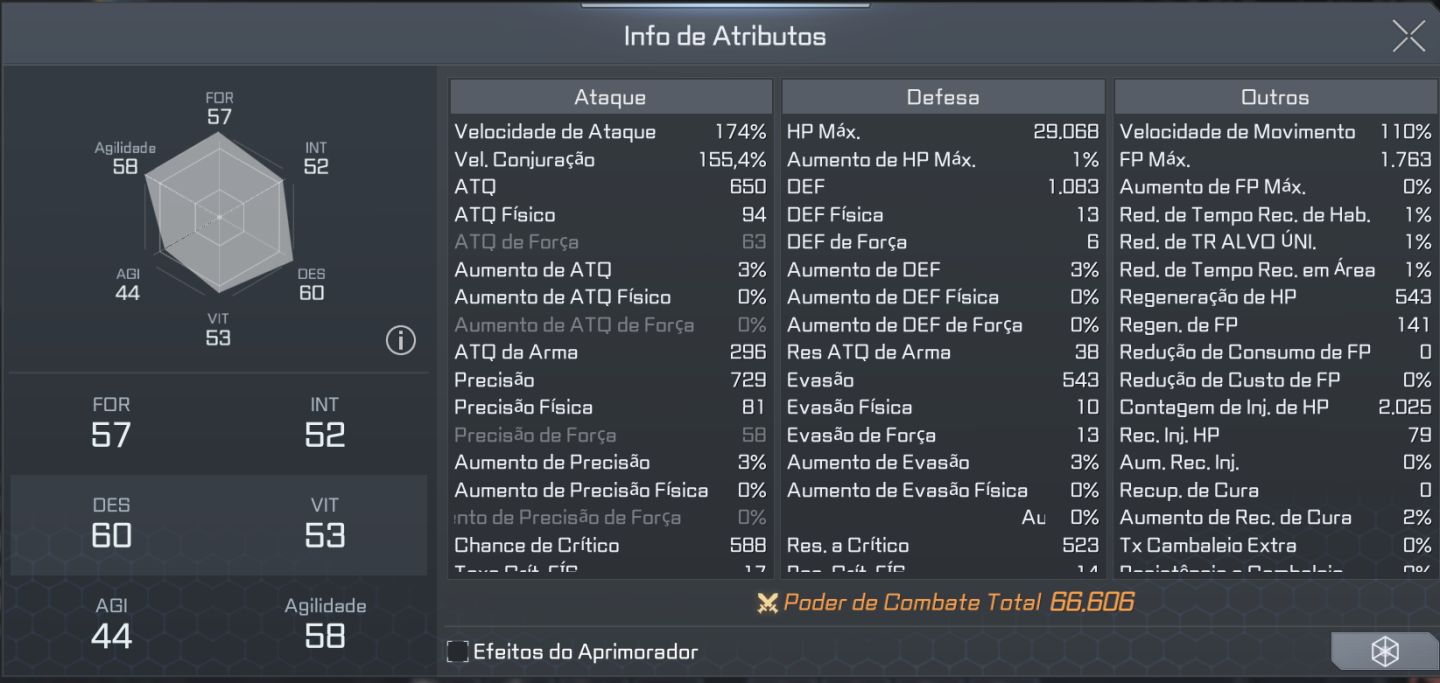Image resolution: width=1440 pixels, height=683 pixels.
Task: Select the INT 52 stat tile
Action: point(324,424)
